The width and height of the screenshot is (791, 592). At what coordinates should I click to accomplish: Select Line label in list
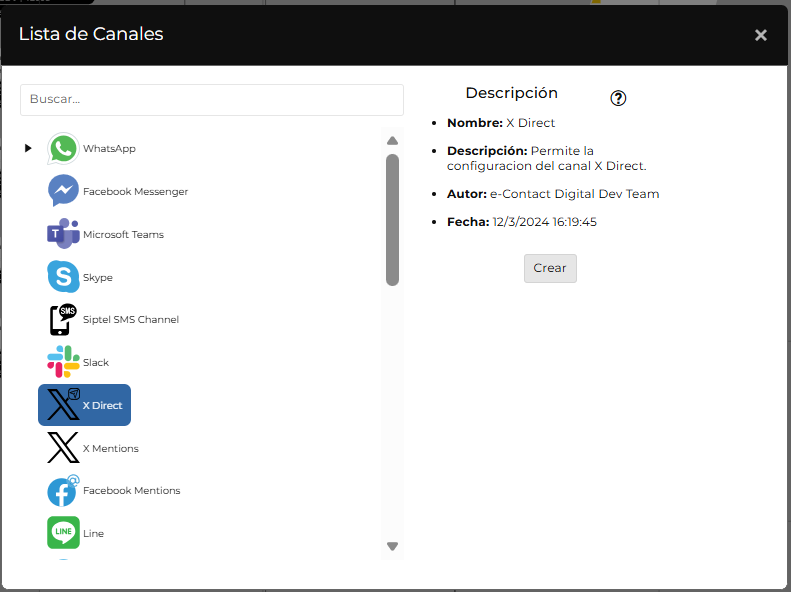(x=93, y=534)
